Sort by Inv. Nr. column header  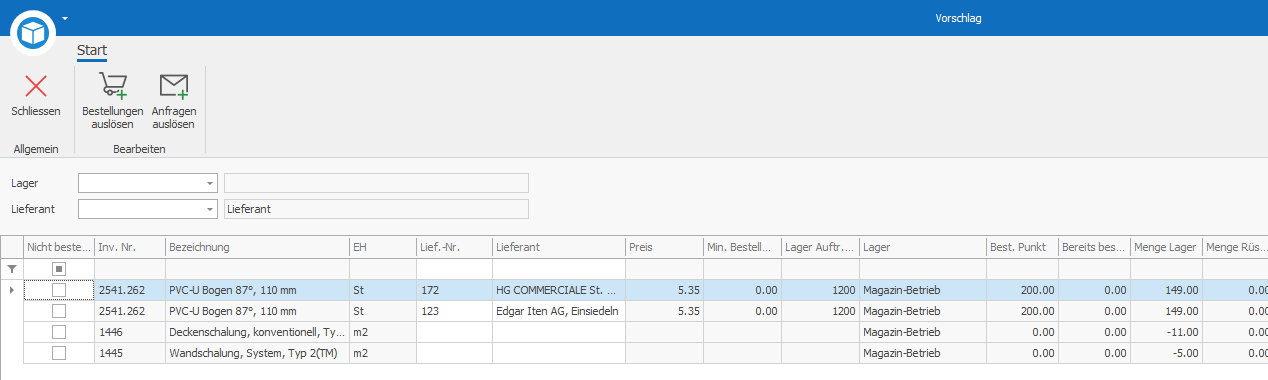(x=130, y=247)
